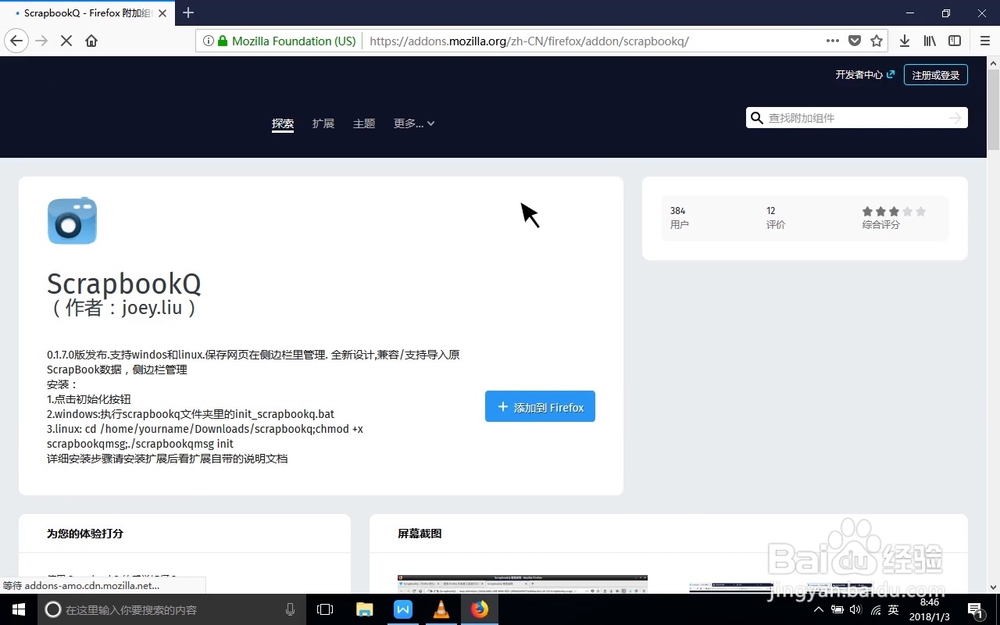Click 添加到 Firefox button
1000x625 pixels.
tap(540, 406)
